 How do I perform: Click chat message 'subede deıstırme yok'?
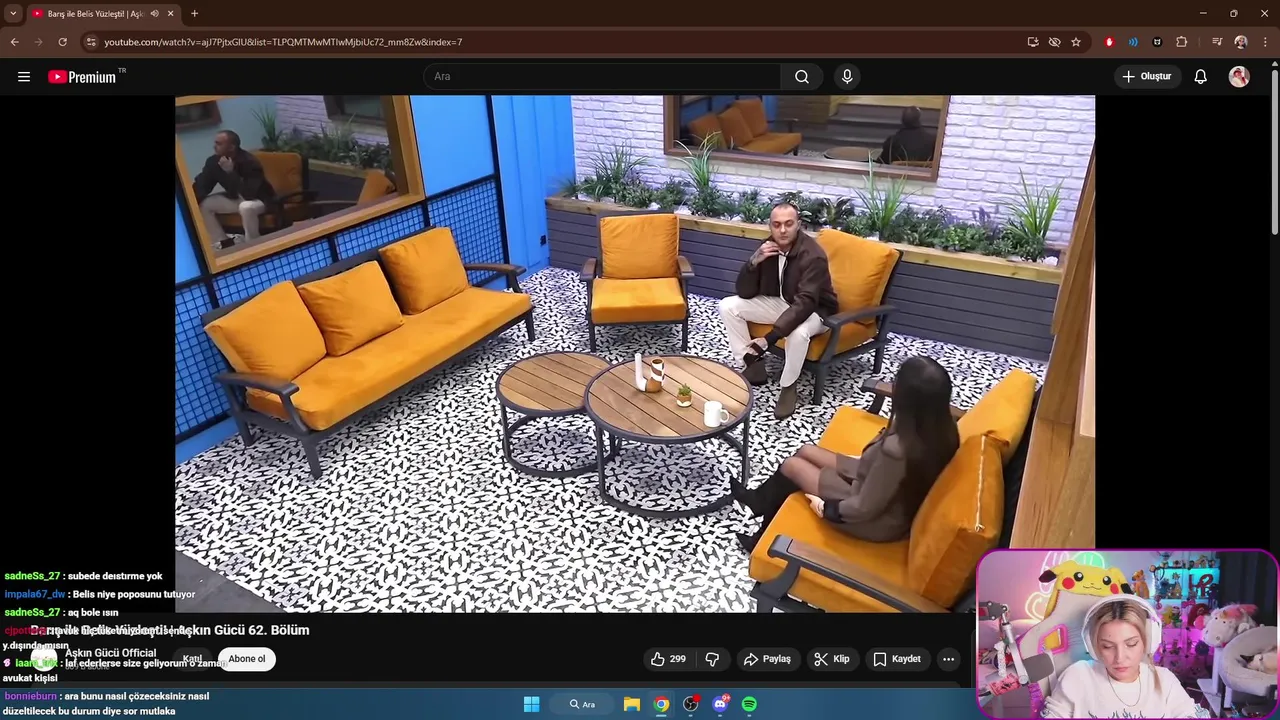115,576
